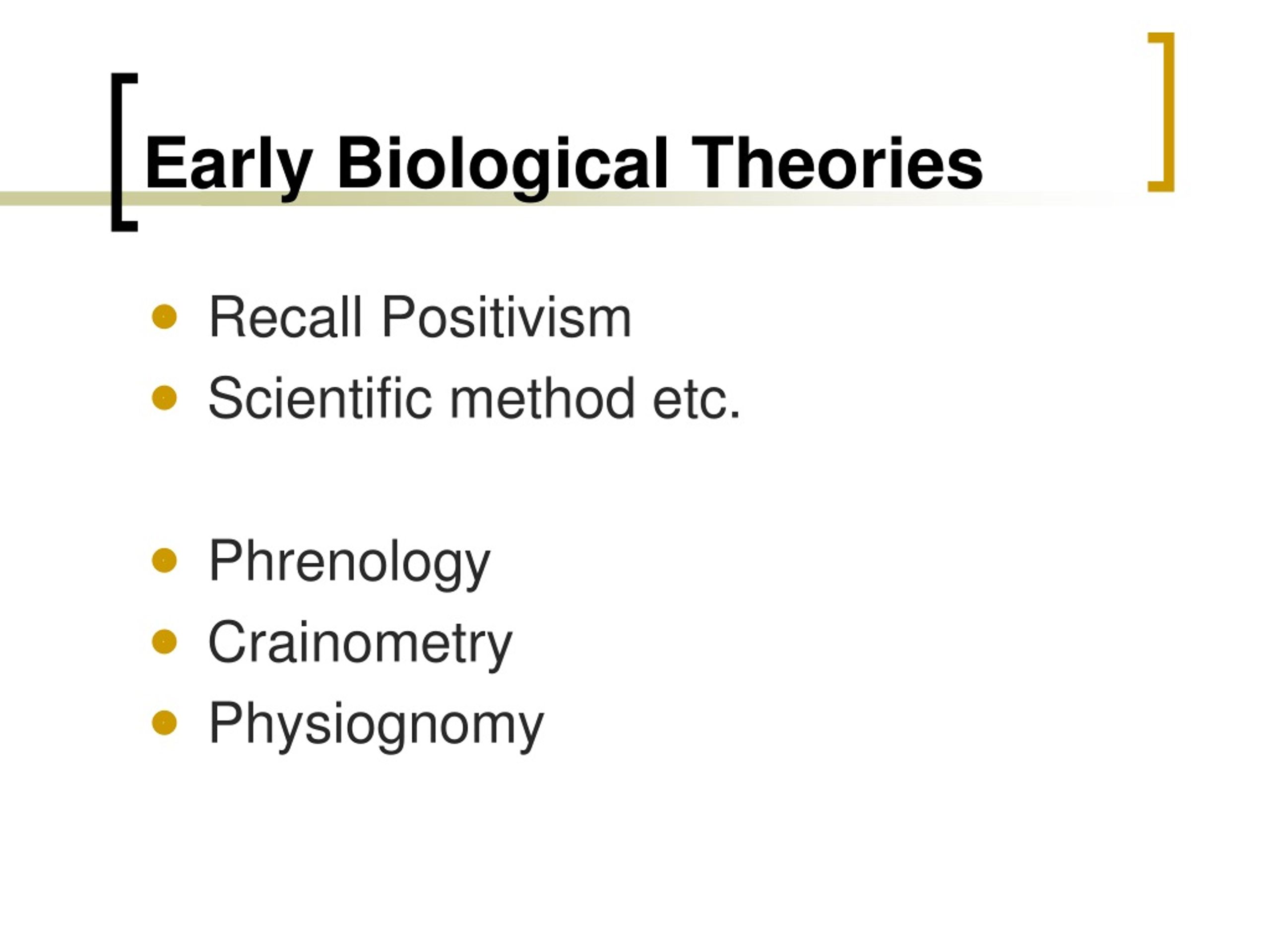Image resolution: width=1270 pixels, height=952 pixels.
Task: Select the 'Recall Positivism' bullet text
Action: tap(420, 316)
